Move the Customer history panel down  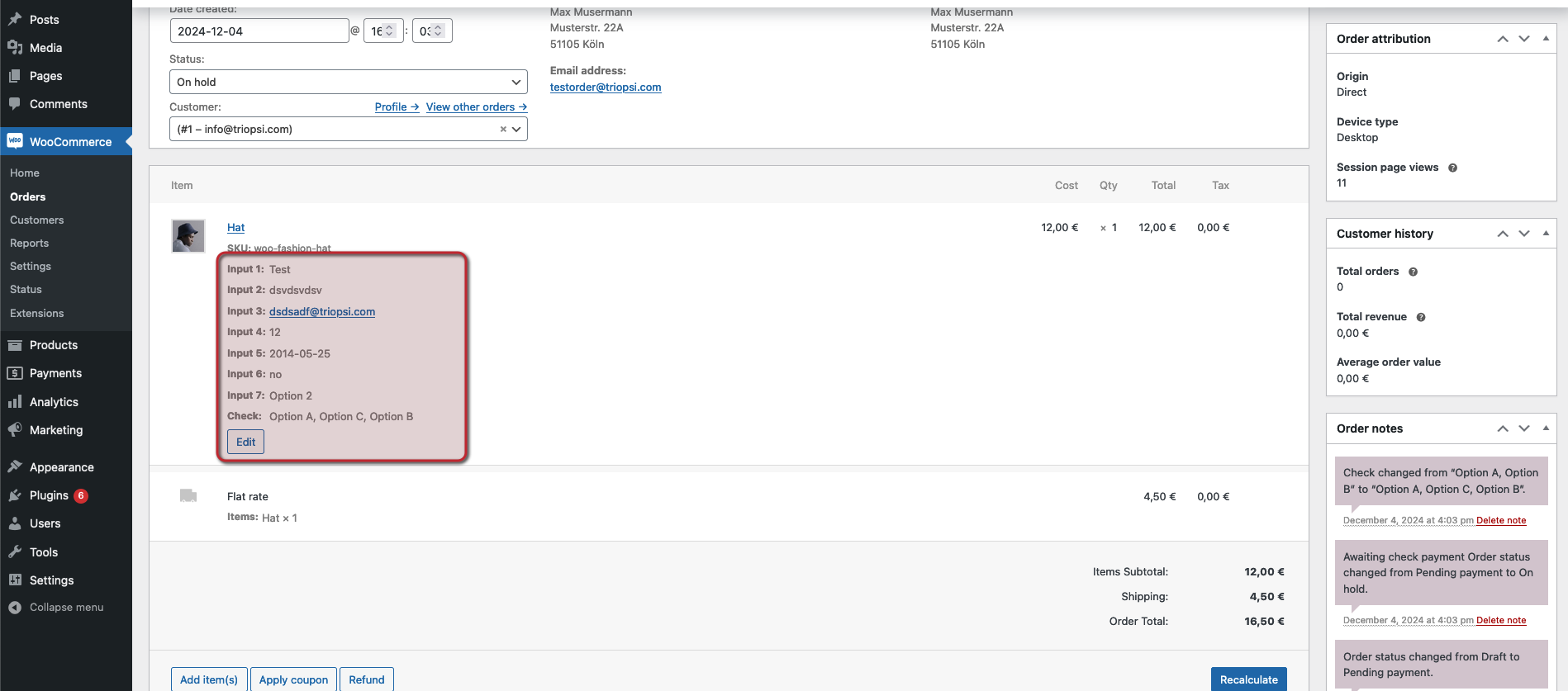[x=1524, y=234]
